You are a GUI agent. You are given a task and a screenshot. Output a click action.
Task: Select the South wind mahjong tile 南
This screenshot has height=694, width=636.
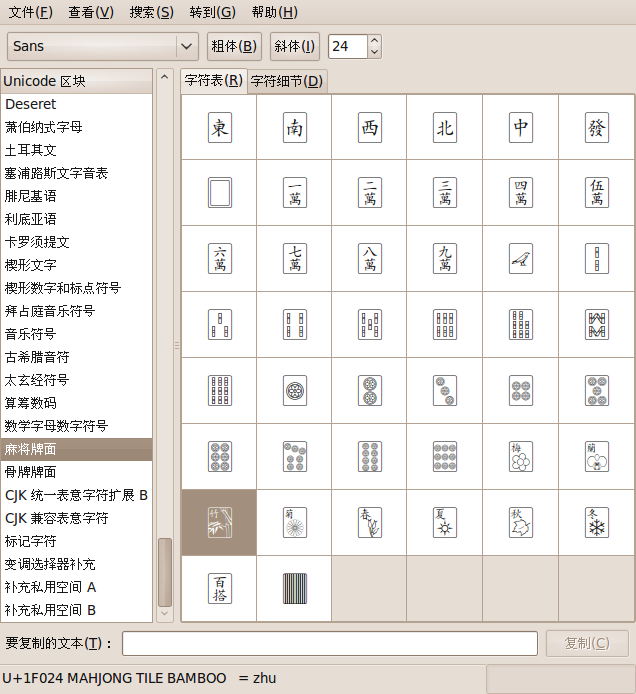[x=294, y=127]
